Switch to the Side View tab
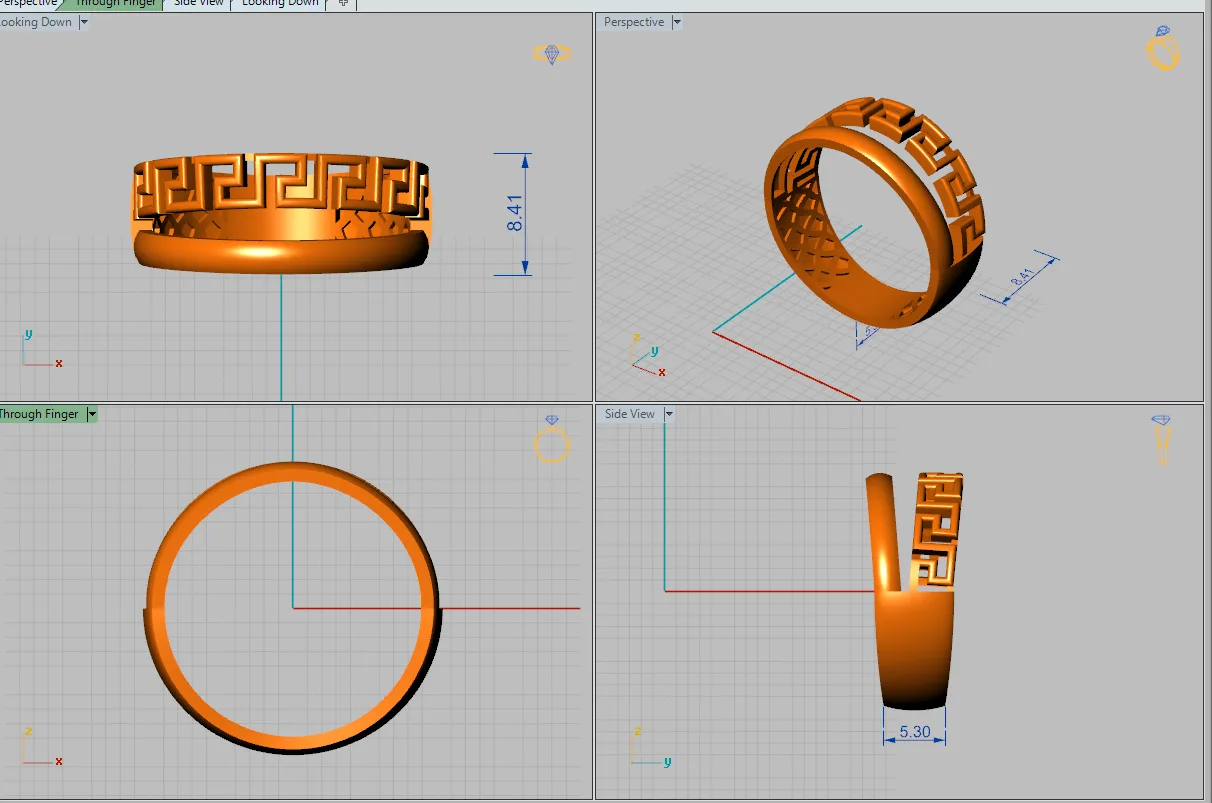1212x803 pixels. pyautogui.click(x=199, y=3)
